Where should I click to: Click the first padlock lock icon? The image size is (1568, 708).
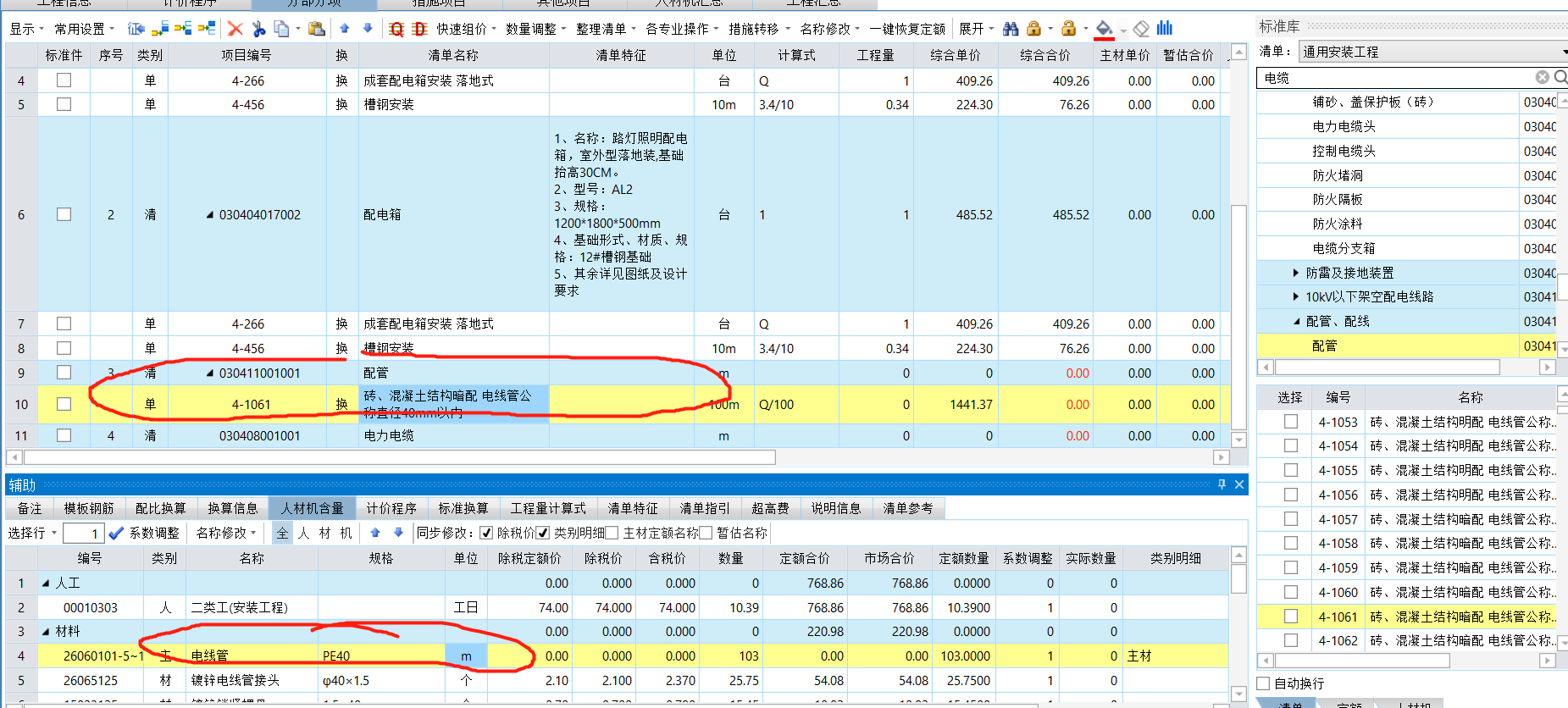[1033, 29]
